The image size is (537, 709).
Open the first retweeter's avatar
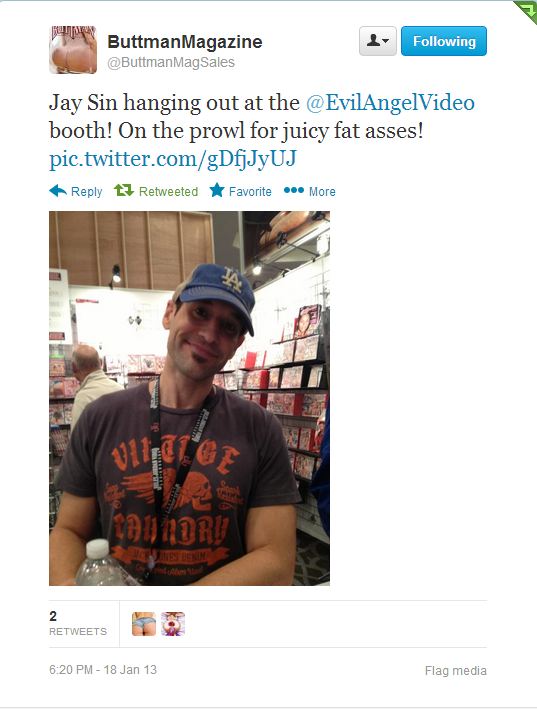pyautogui.click(x=144, y=624)
